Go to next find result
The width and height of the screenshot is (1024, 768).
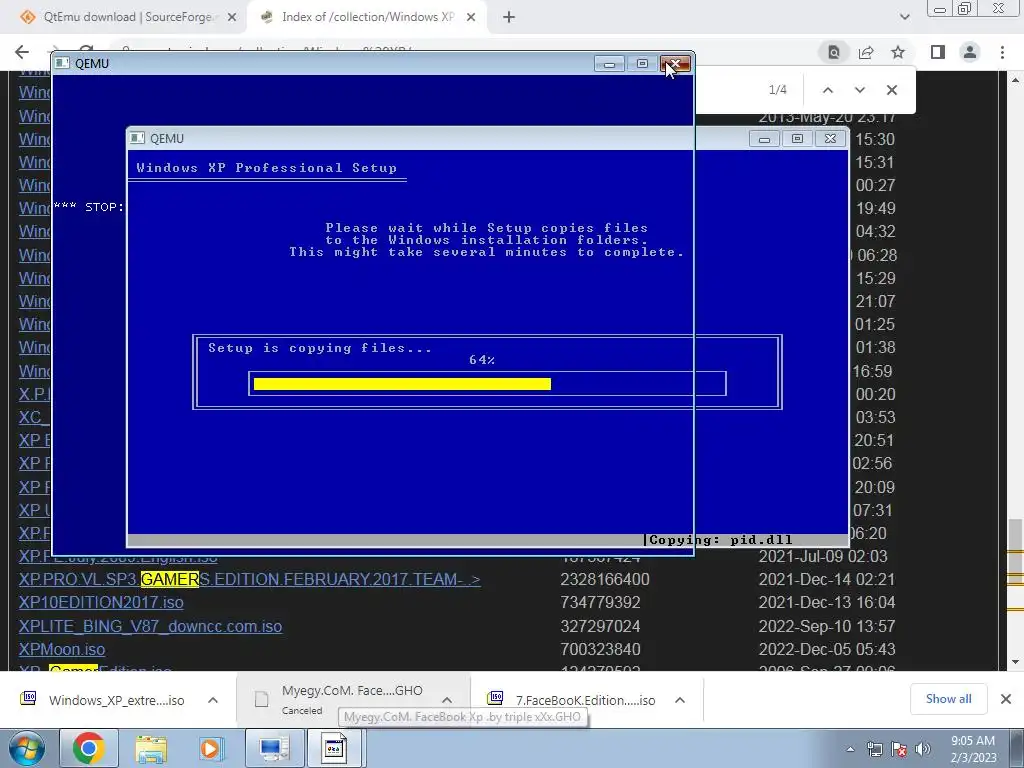click(859, 90)
